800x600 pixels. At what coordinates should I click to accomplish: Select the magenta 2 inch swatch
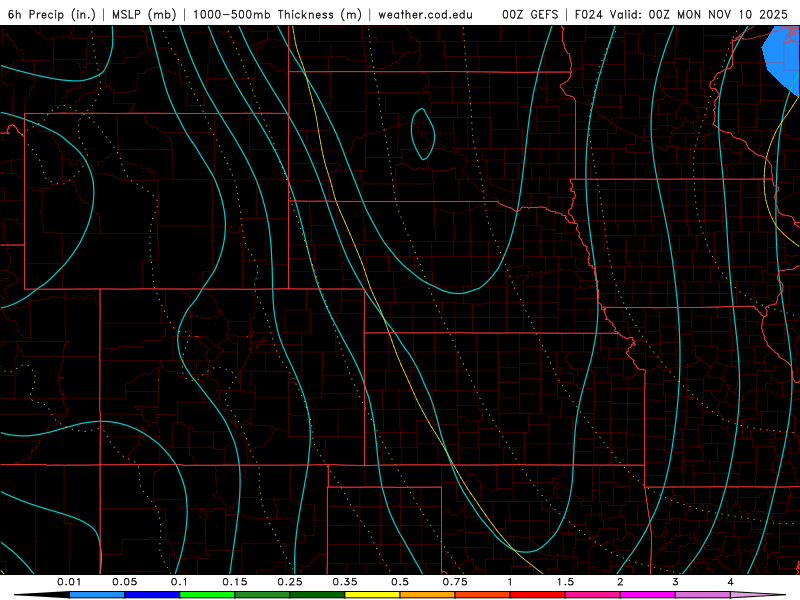[648, 595]
